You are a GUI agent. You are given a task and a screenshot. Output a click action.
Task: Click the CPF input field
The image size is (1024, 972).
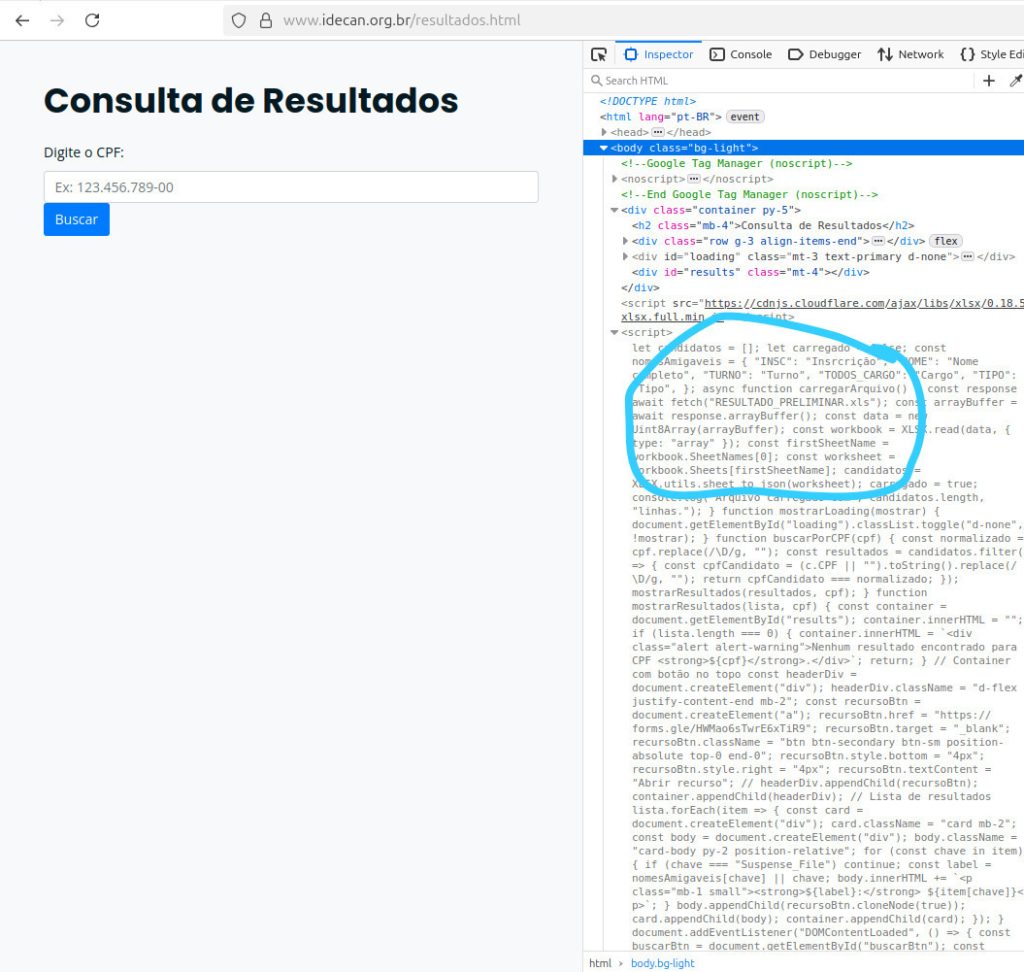click(x=291, y=187)
